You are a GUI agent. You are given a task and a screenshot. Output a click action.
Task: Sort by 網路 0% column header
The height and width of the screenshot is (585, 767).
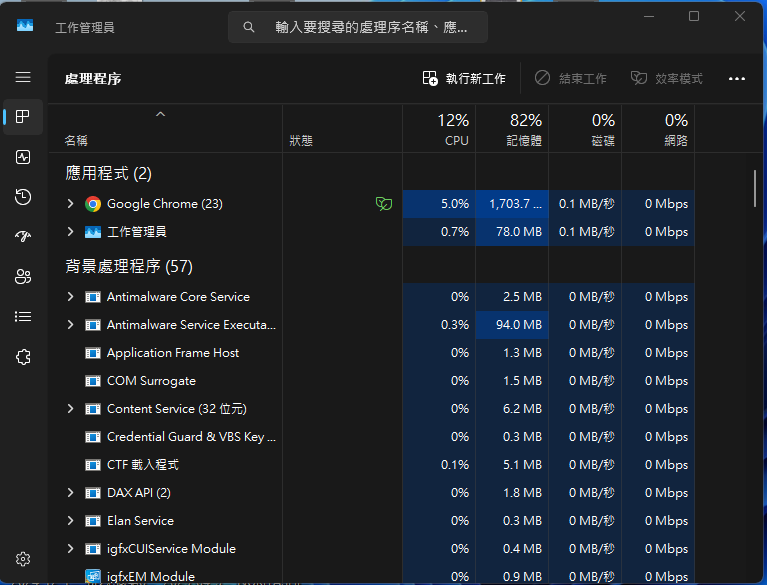click(658, 129)
